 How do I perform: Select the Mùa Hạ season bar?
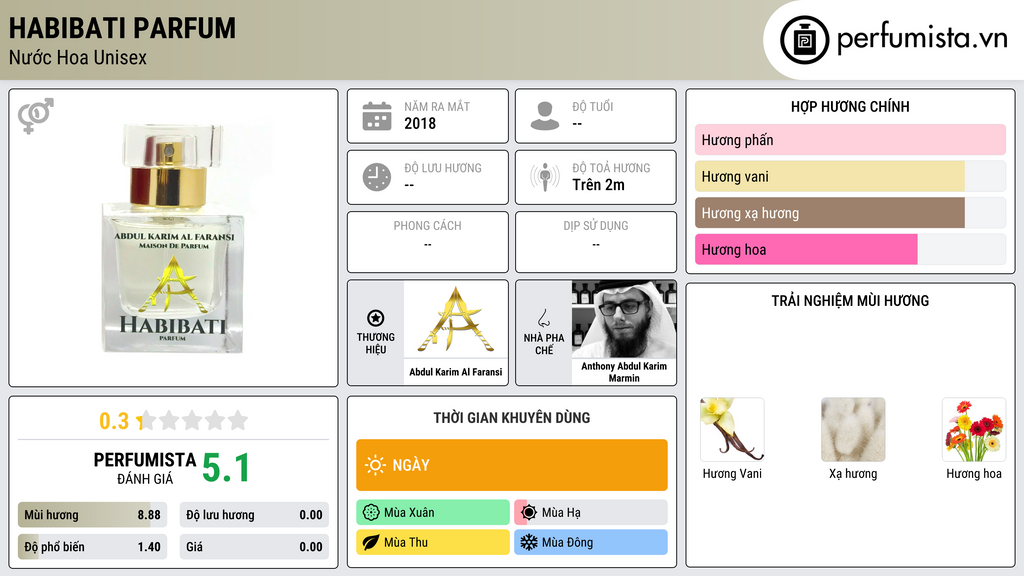point(591,513)
